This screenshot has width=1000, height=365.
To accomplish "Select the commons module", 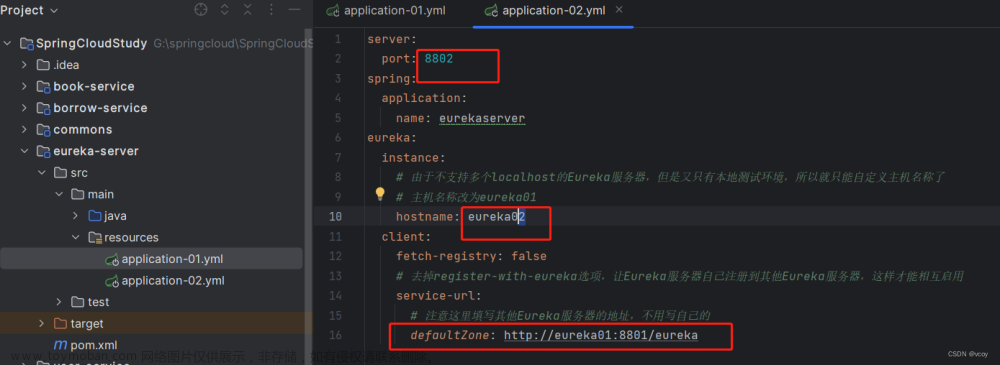I will point(83,130).
